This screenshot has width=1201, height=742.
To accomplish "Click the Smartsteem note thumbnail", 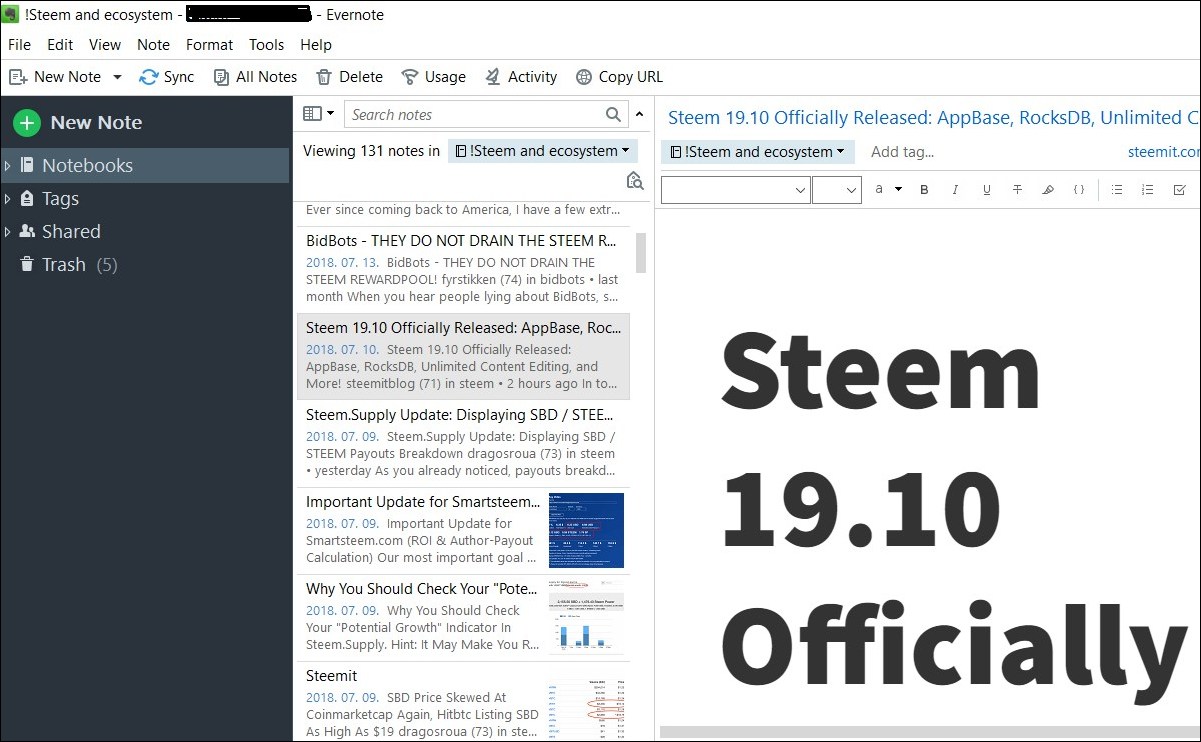I will (586, 531).
